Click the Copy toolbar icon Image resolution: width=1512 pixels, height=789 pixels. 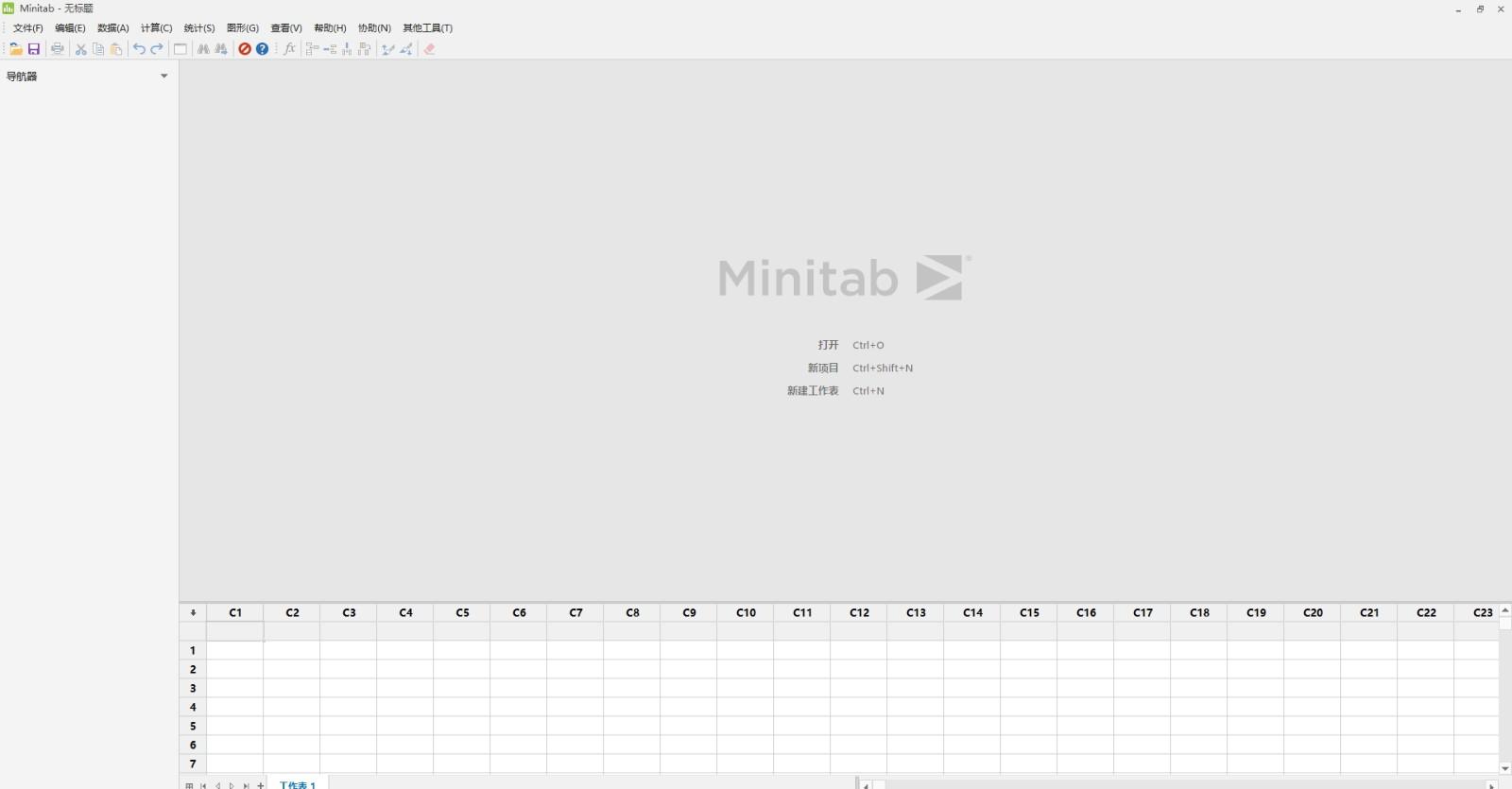[x=98, y=49]
